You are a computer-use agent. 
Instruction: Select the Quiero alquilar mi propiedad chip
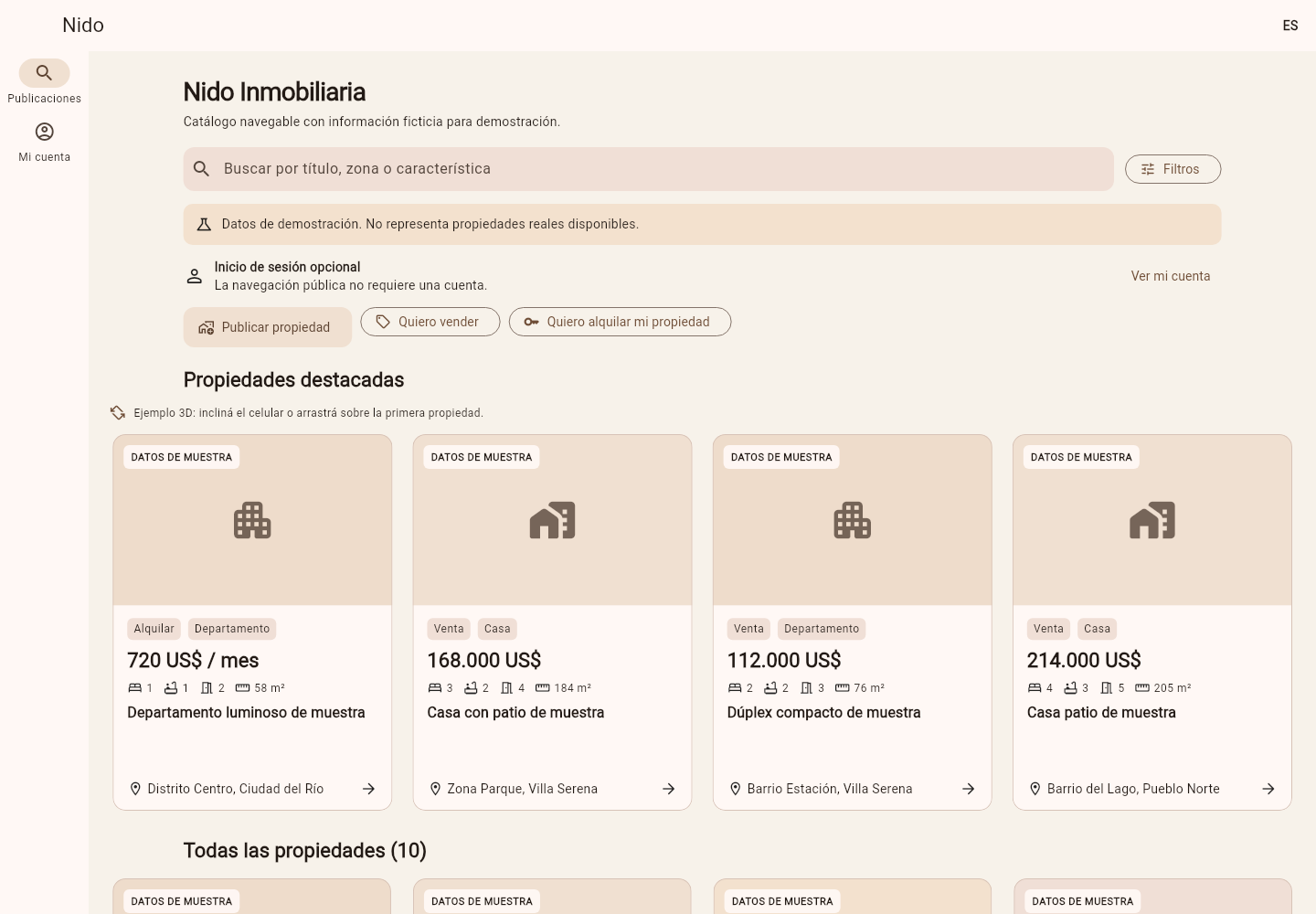[x=620, y=322]
